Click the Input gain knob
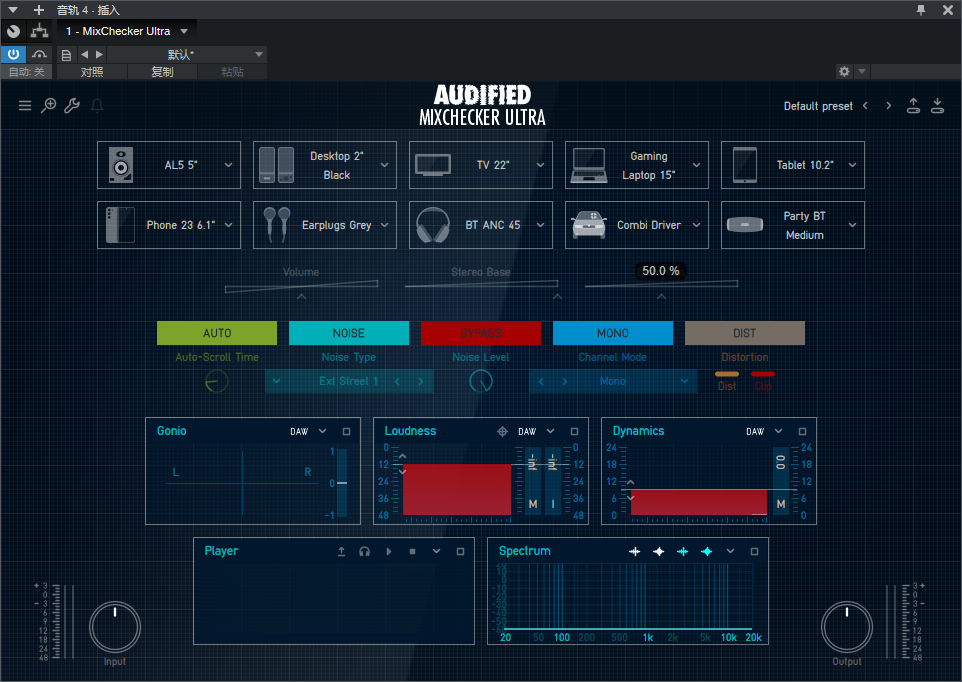This screenshot has width=962, height=682. click(115, 627)
